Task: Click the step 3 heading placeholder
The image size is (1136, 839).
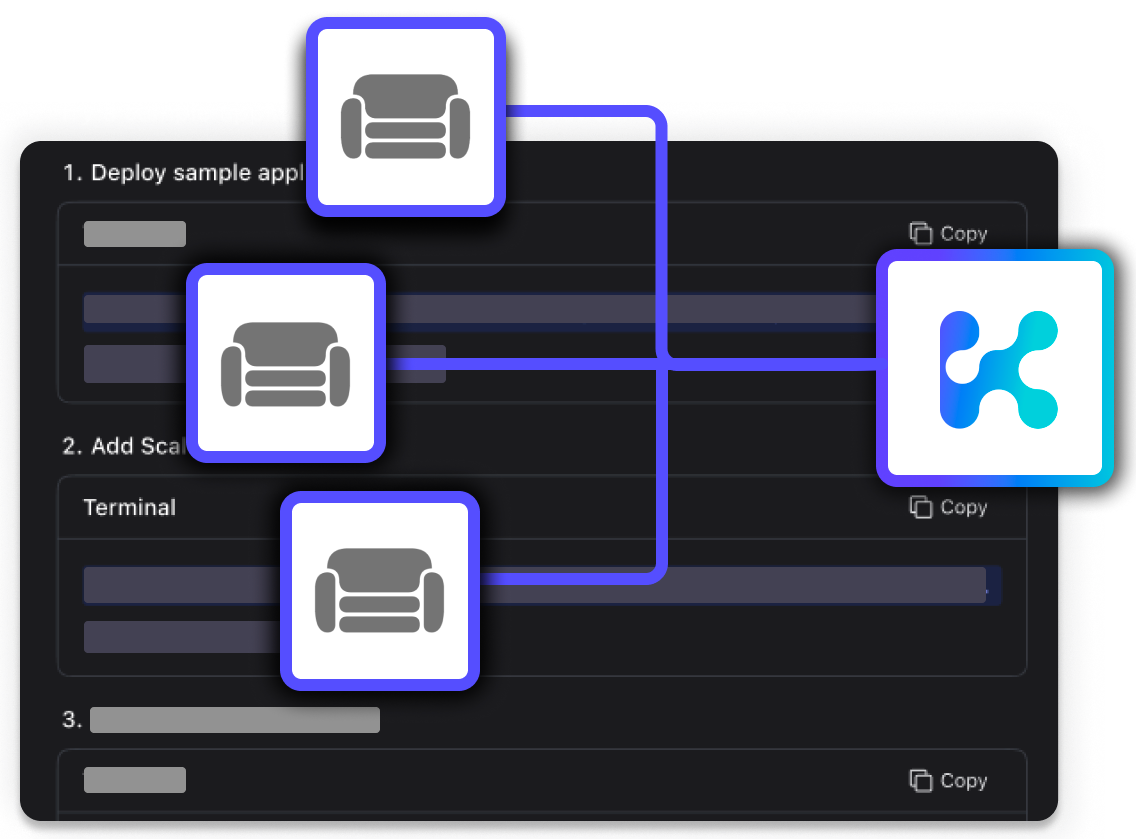Action: tap(235, 719)
